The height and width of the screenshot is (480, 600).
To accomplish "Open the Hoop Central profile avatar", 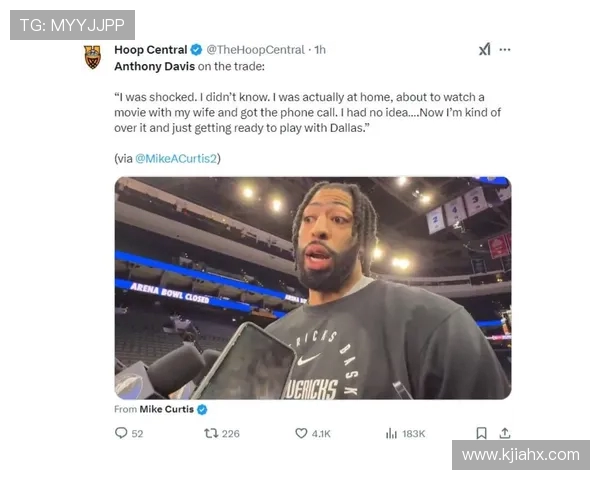I will click(93, 57).
